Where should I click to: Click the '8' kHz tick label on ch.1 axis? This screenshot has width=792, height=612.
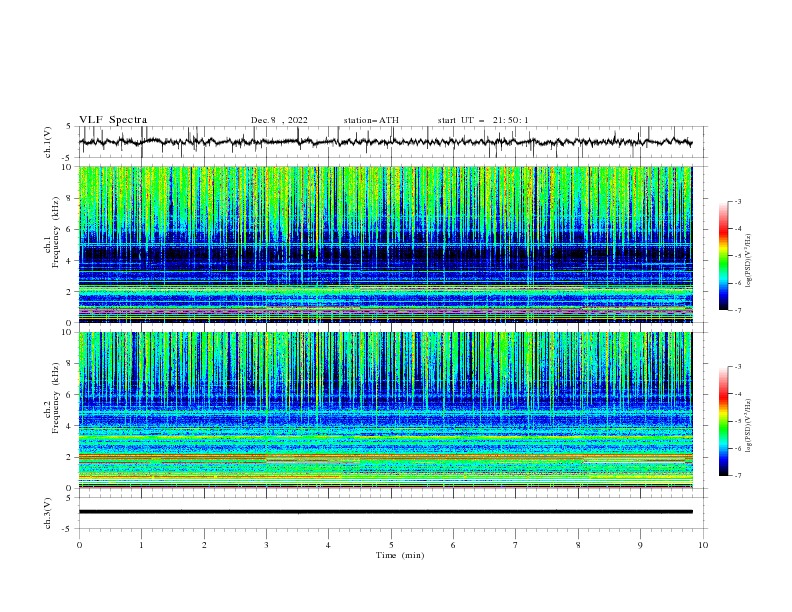click(70, 198)
